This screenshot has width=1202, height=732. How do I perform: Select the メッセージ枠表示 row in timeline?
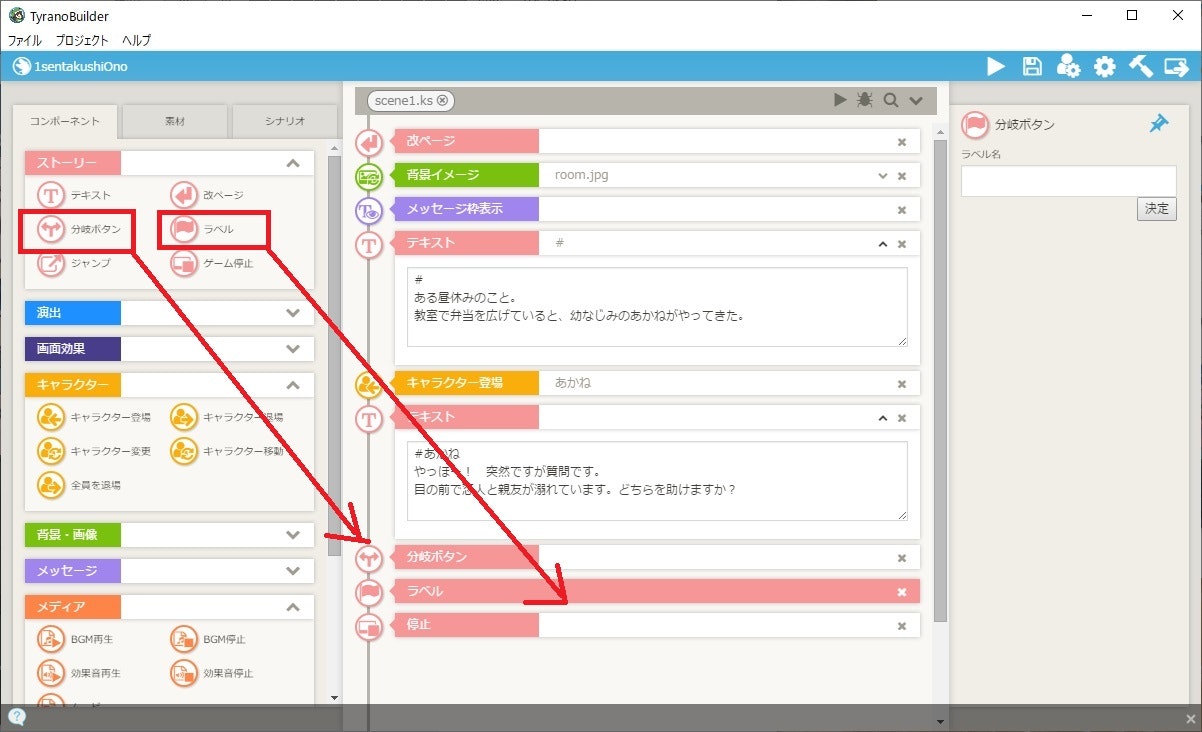click(656, 209)
